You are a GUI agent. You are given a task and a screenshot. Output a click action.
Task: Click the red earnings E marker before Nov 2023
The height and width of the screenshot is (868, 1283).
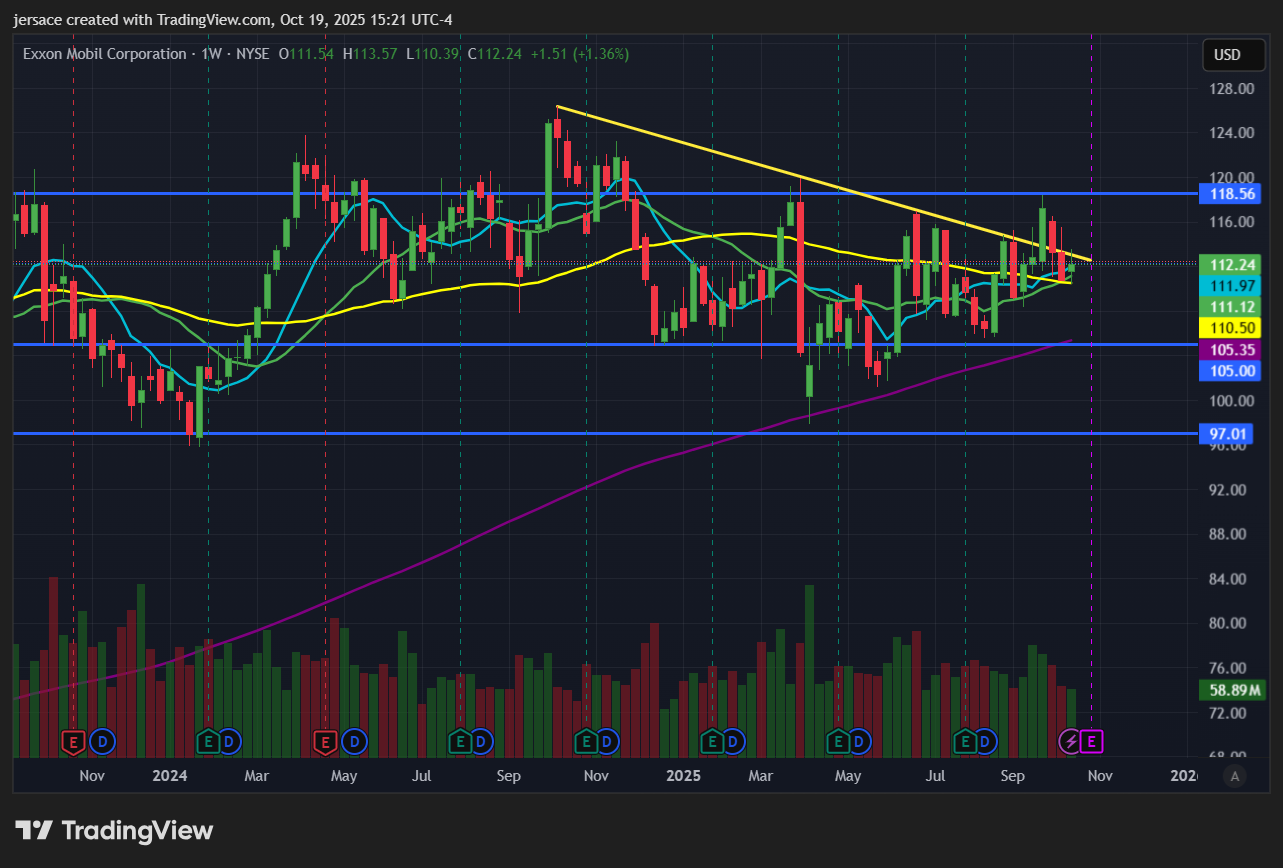click(x=73, y=741)
